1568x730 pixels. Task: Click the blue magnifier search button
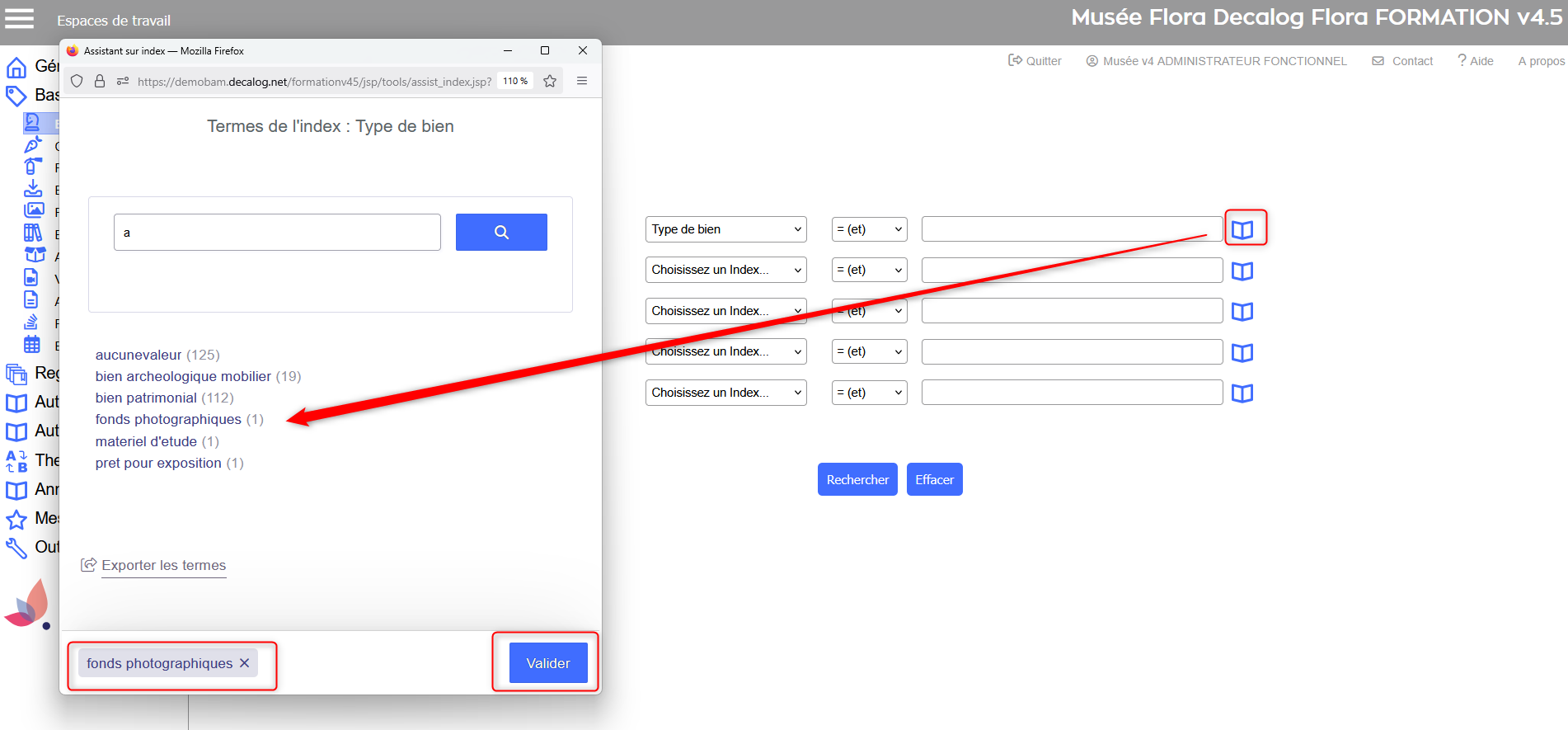click(501, 233)
